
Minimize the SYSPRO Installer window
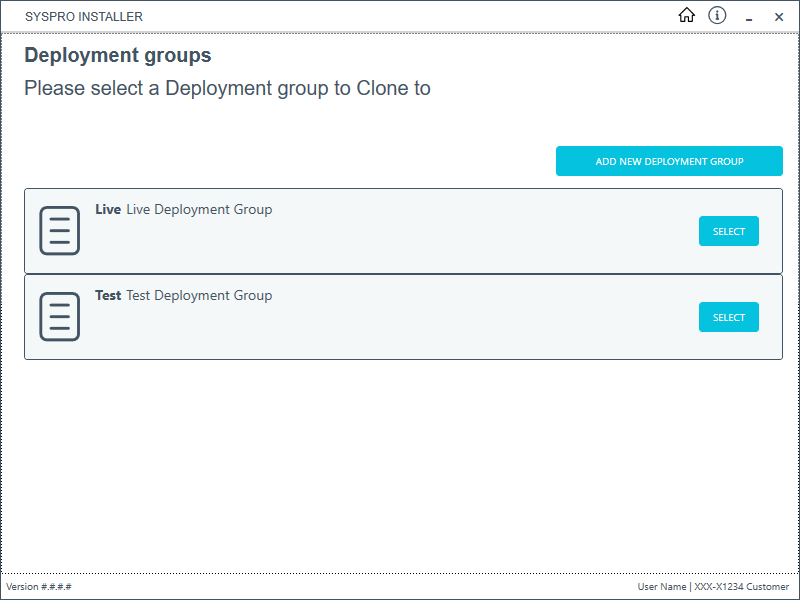tap(748, 17)
